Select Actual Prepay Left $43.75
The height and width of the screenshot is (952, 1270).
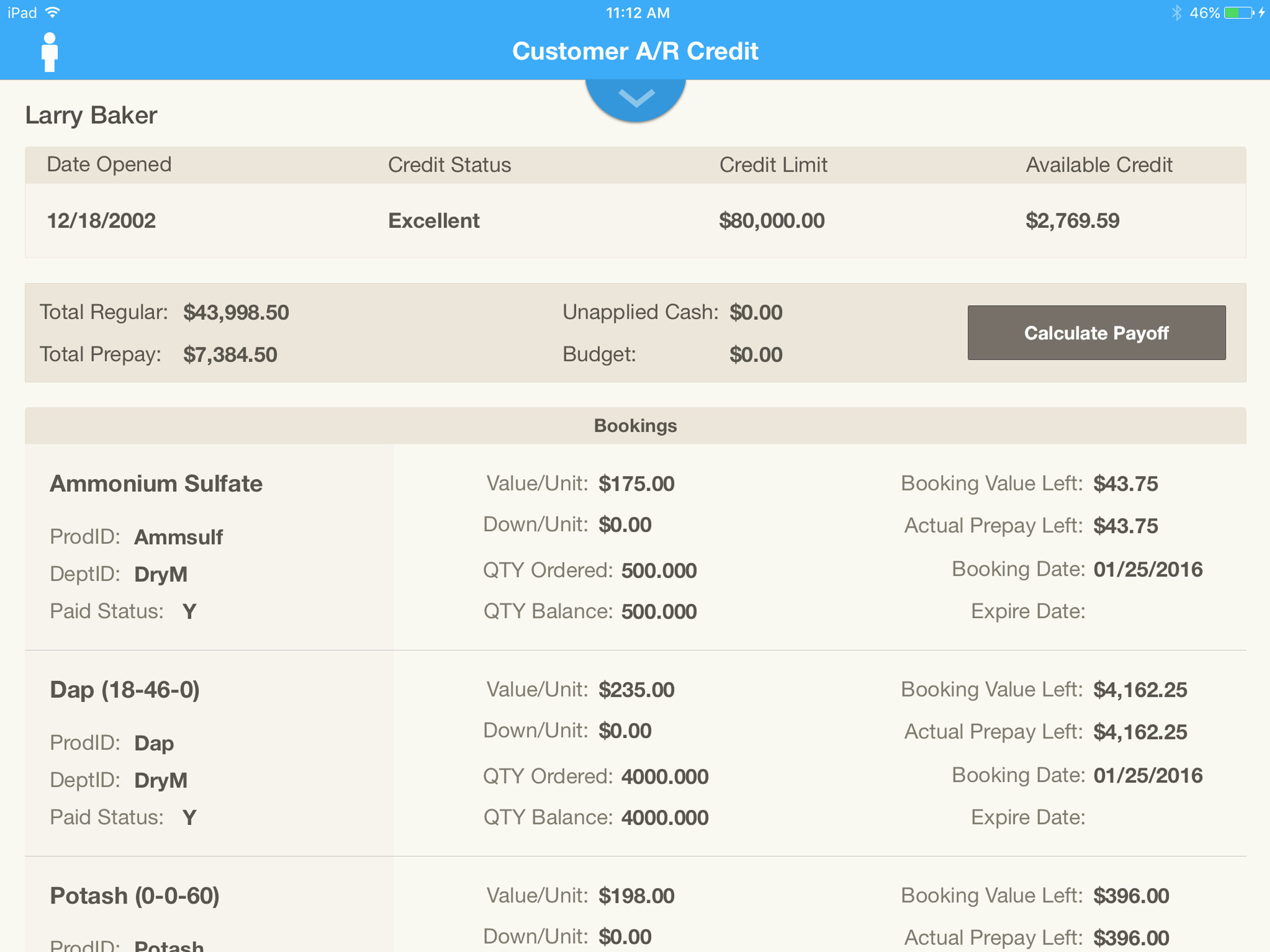(x=1125, y=527)
